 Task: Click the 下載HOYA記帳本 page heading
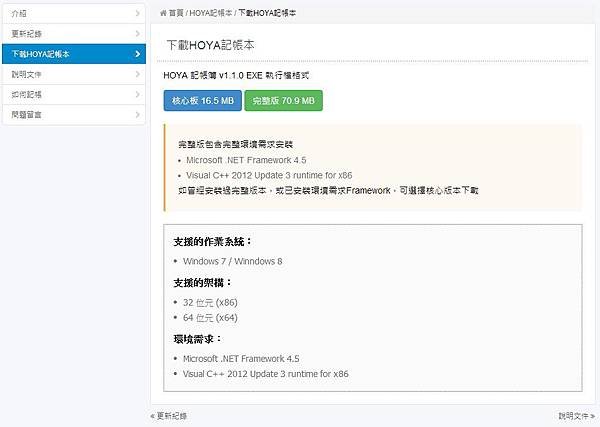click(x=210, y=45)
